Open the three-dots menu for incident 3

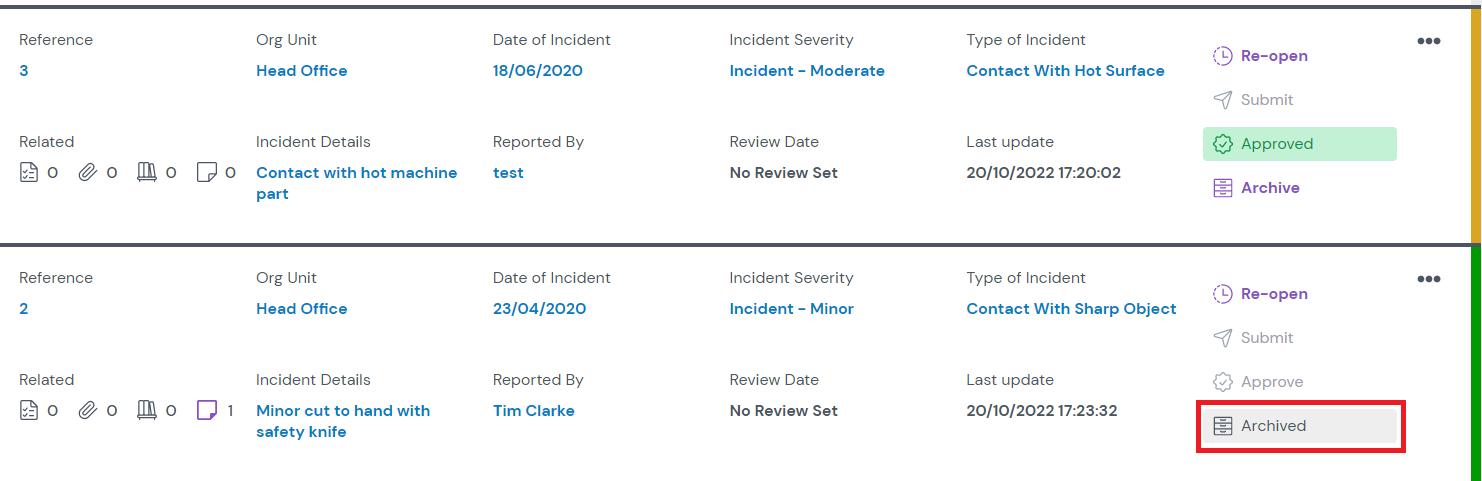point(1429,41)
